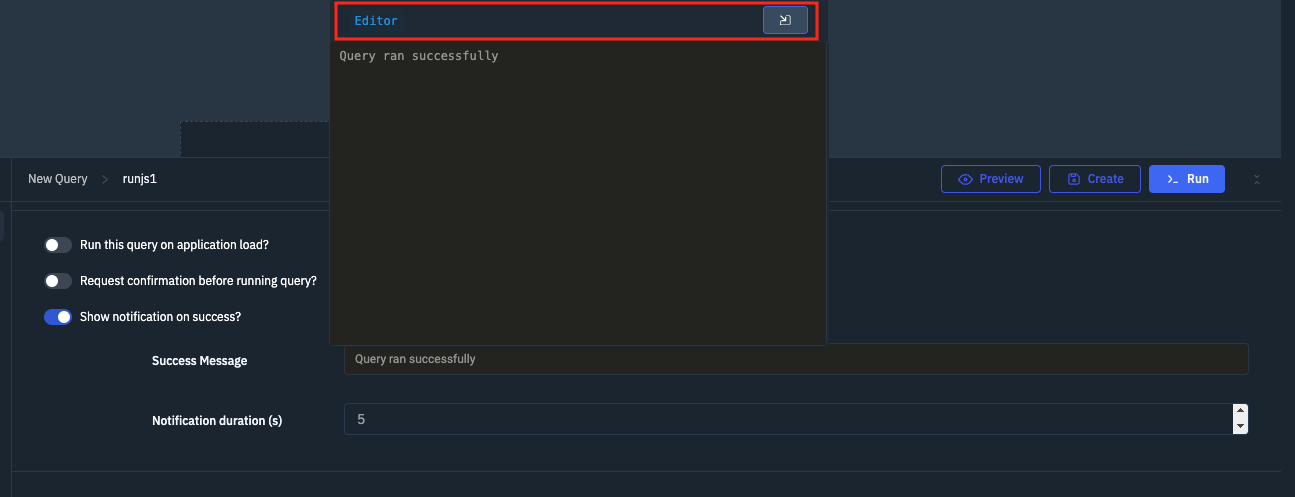This screenshot has height=497, width=1295.
Task: Click the eye icon on the Preview button
Action: coord(966,179)
